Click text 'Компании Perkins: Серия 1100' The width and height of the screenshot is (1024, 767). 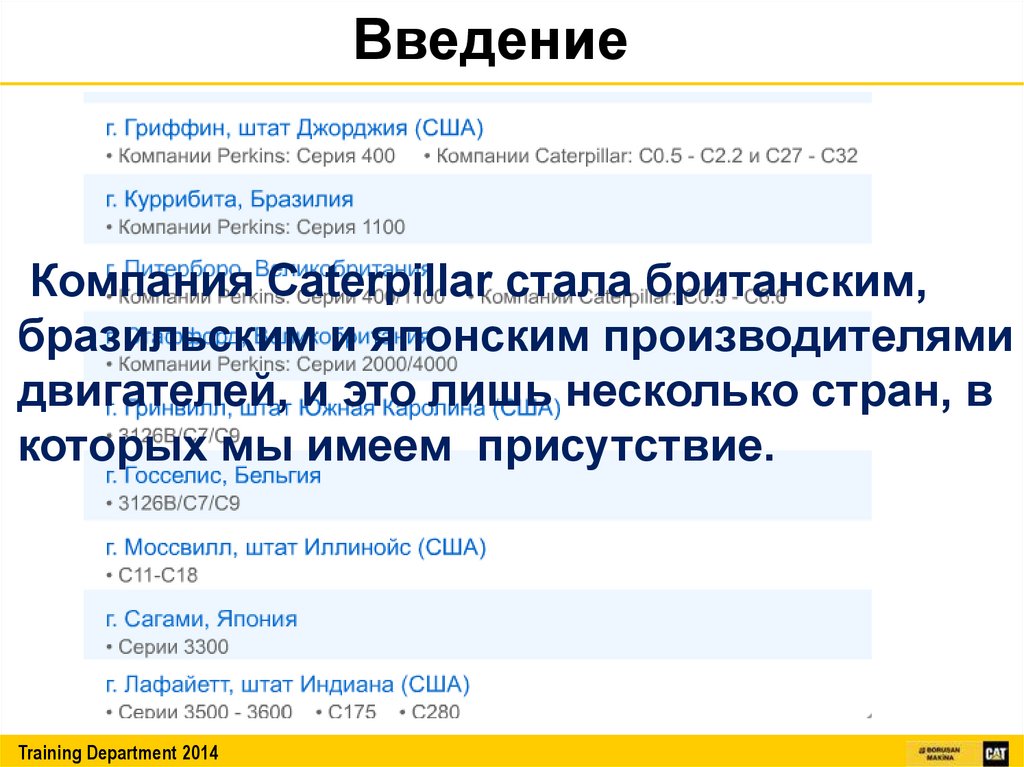click(x=261, y=227)
